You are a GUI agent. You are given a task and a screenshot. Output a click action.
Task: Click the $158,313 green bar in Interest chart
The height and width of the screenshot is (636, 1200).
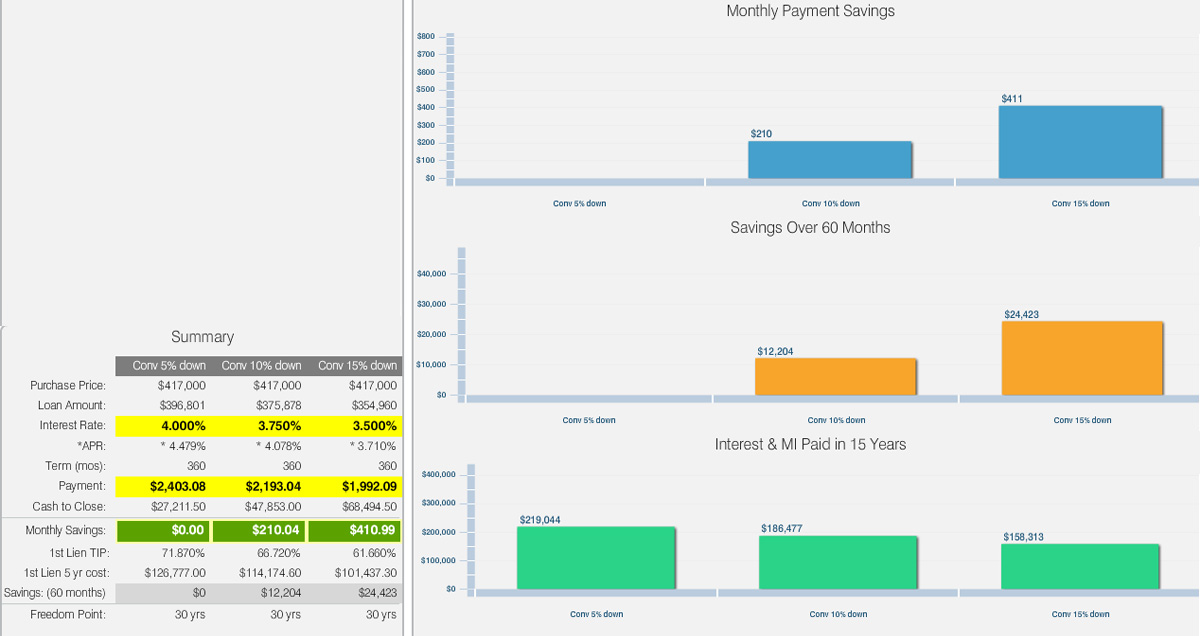pos(1080,566)
